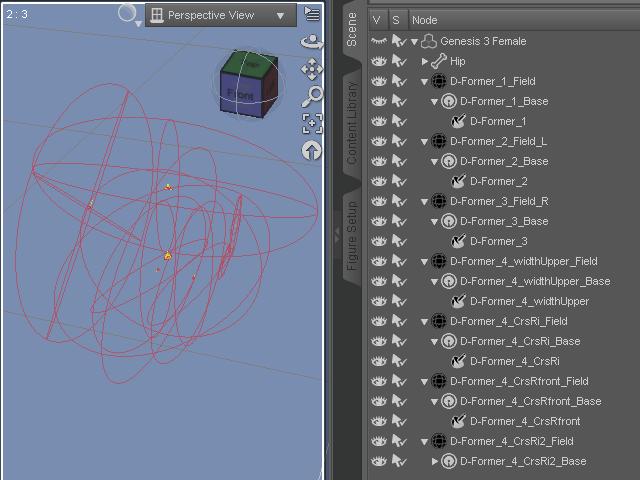Open the viewport options menu icon
Viewport: 640px width, 480px height.
[312, 13]
